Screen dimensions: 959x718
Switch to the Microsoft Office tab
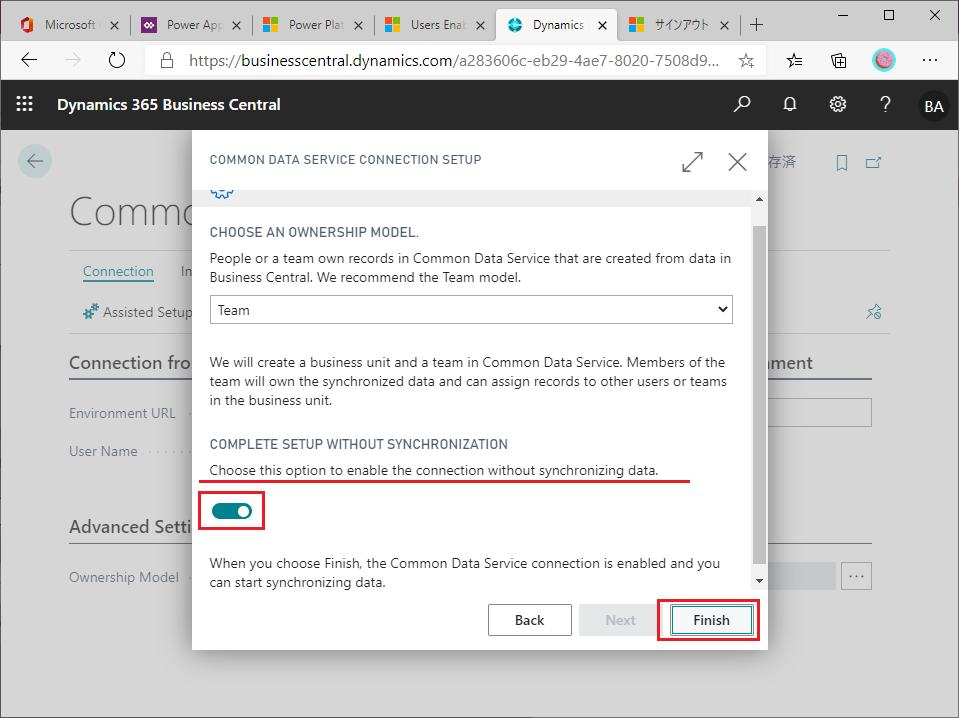click(x=70, y=25)
